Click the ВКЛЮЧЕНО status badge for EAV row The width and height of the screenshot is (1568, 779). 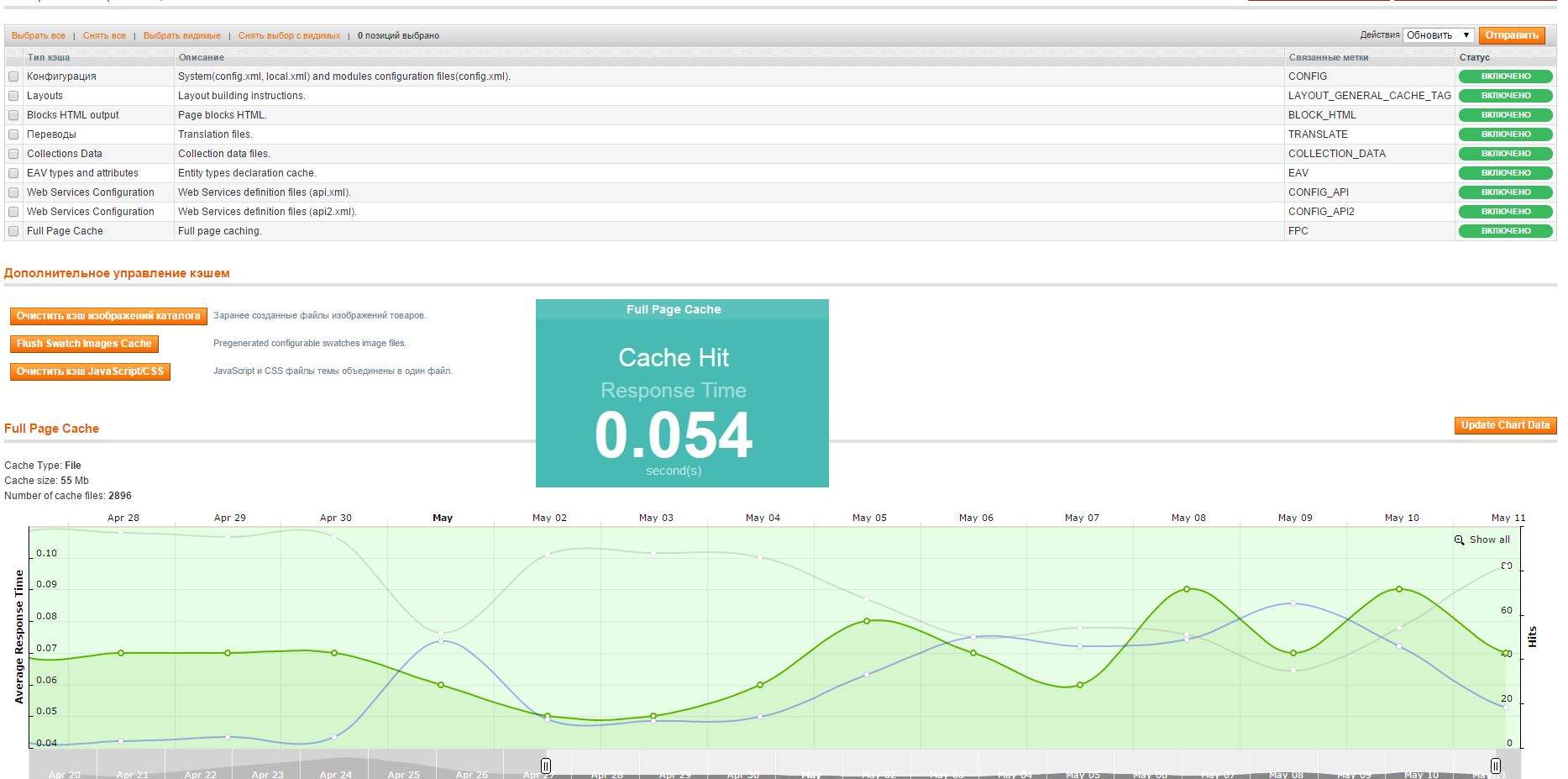(x=1505, y=173)
